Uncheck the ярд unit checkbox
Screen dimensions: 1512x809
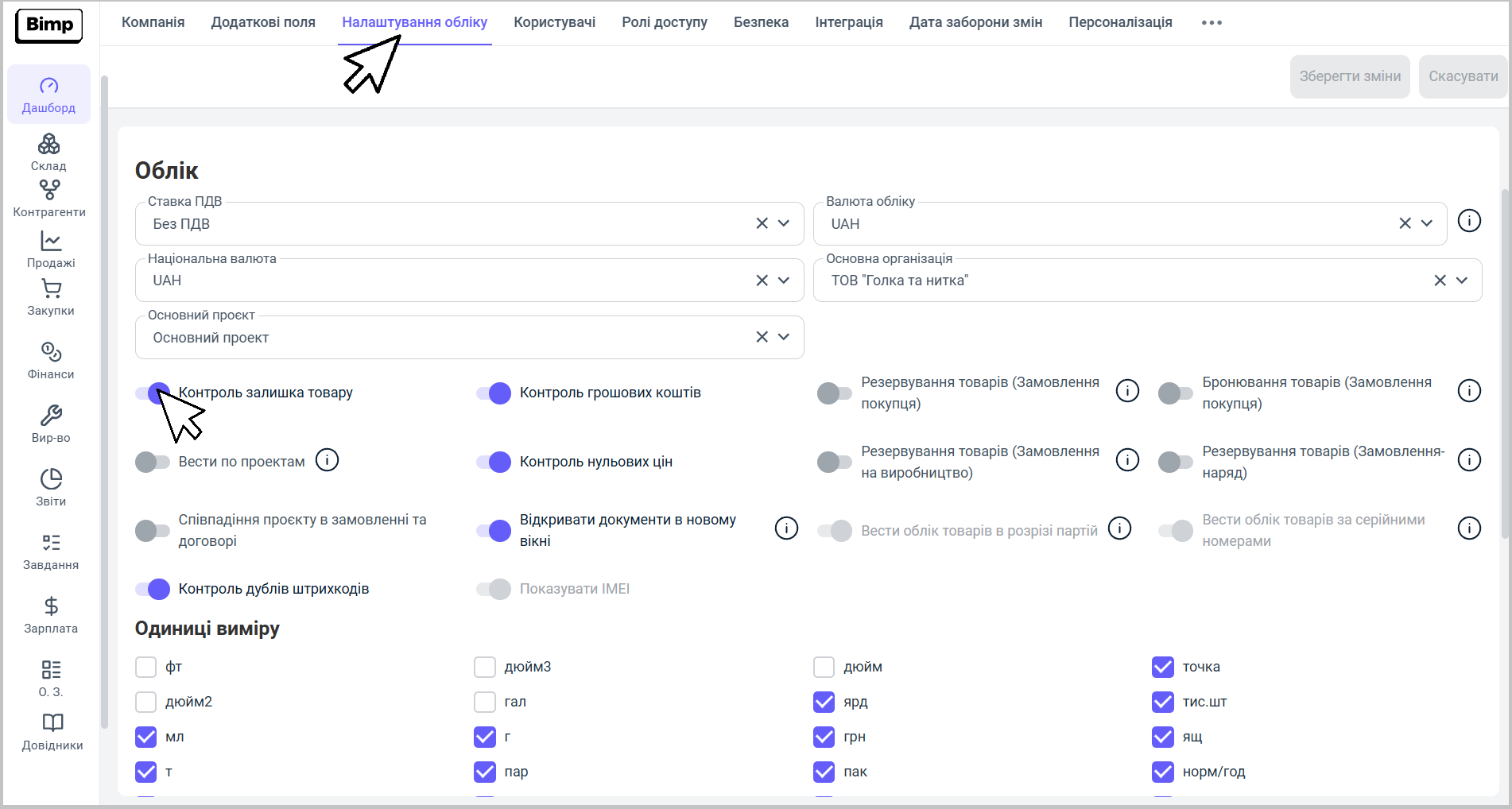(824, 702)
